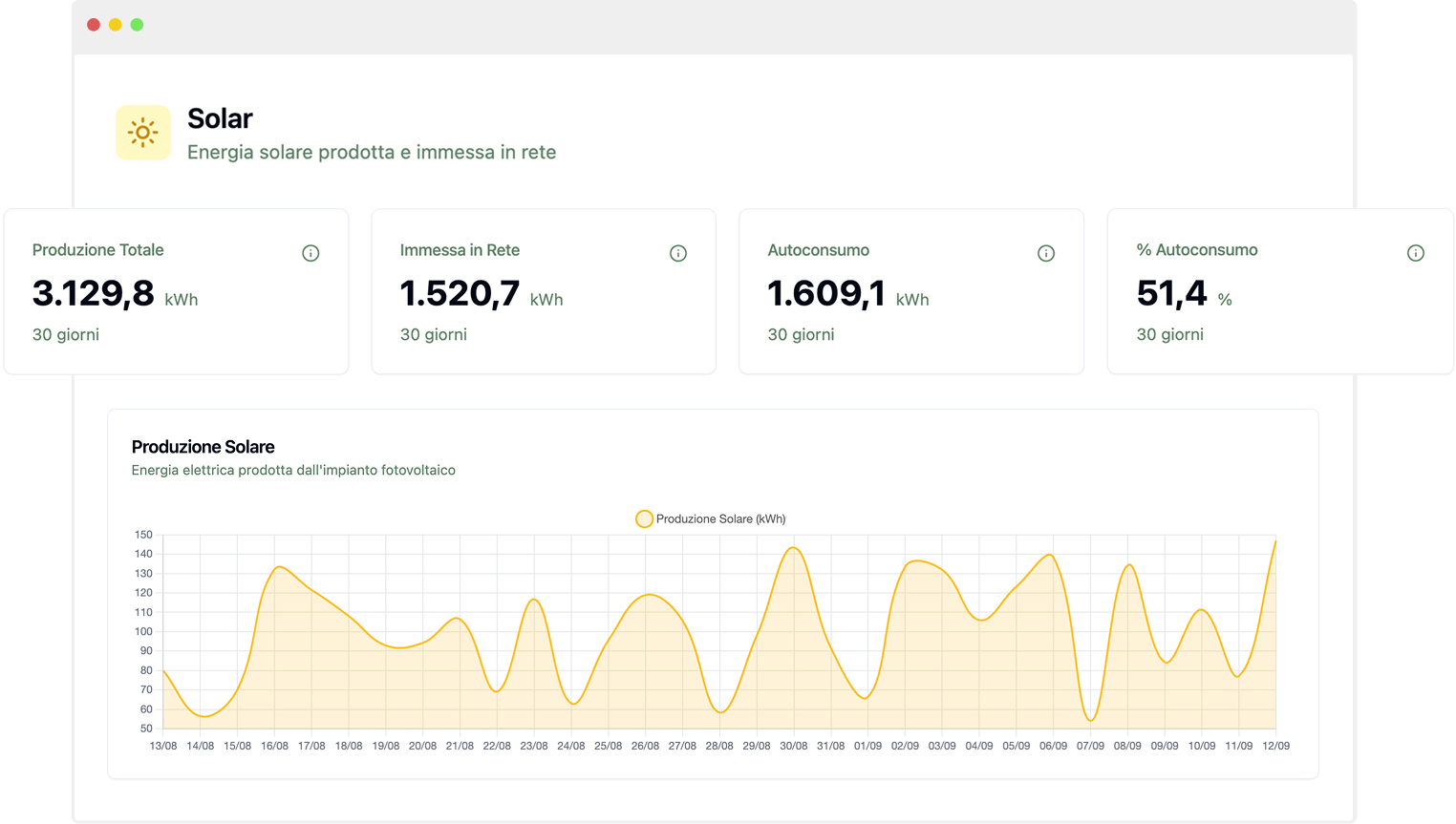The height and width of the screenshot is (824, 1456).
Task: Click the 12/09 x-axis date label
Action: [x=1275, y=746]
